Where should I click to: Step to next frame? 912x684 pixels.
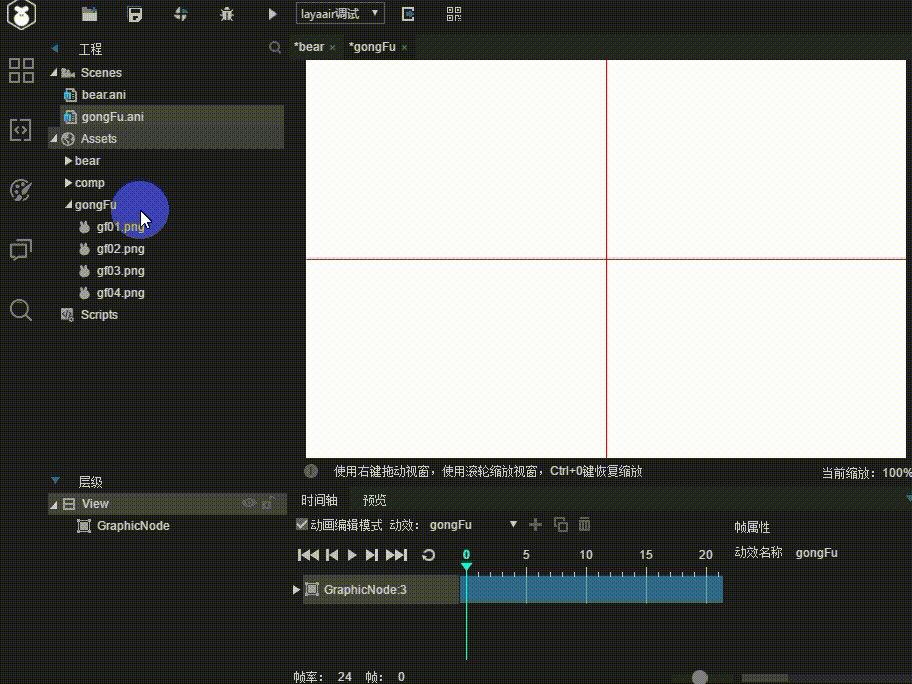click(372, 555)
